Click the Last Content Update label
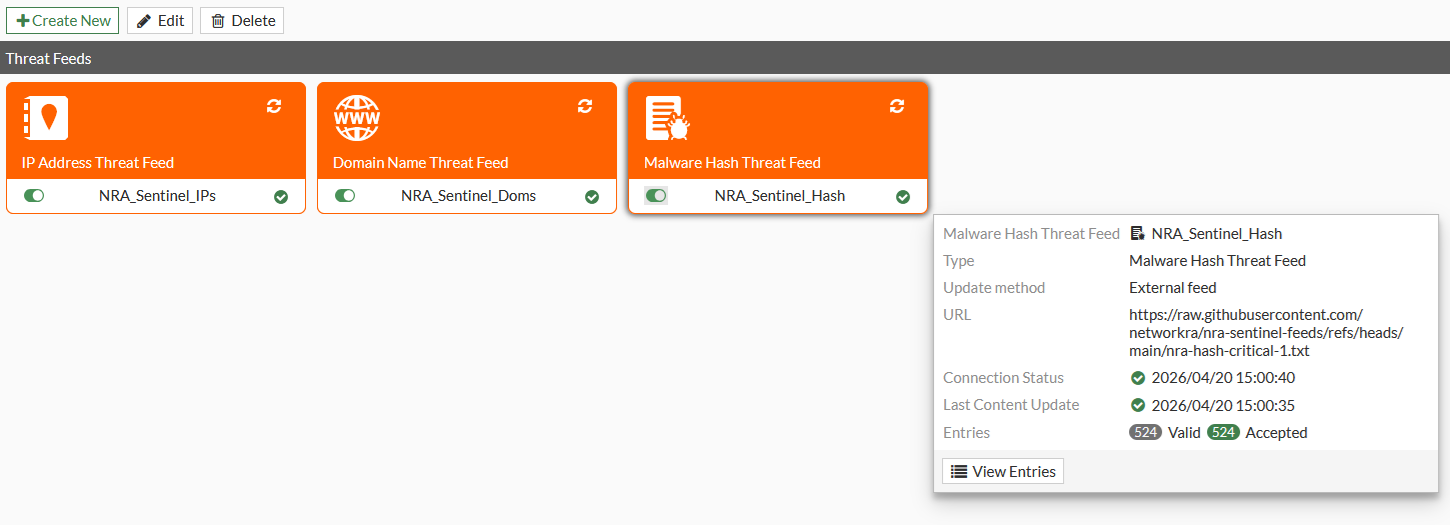 [x=1011, y=405]
